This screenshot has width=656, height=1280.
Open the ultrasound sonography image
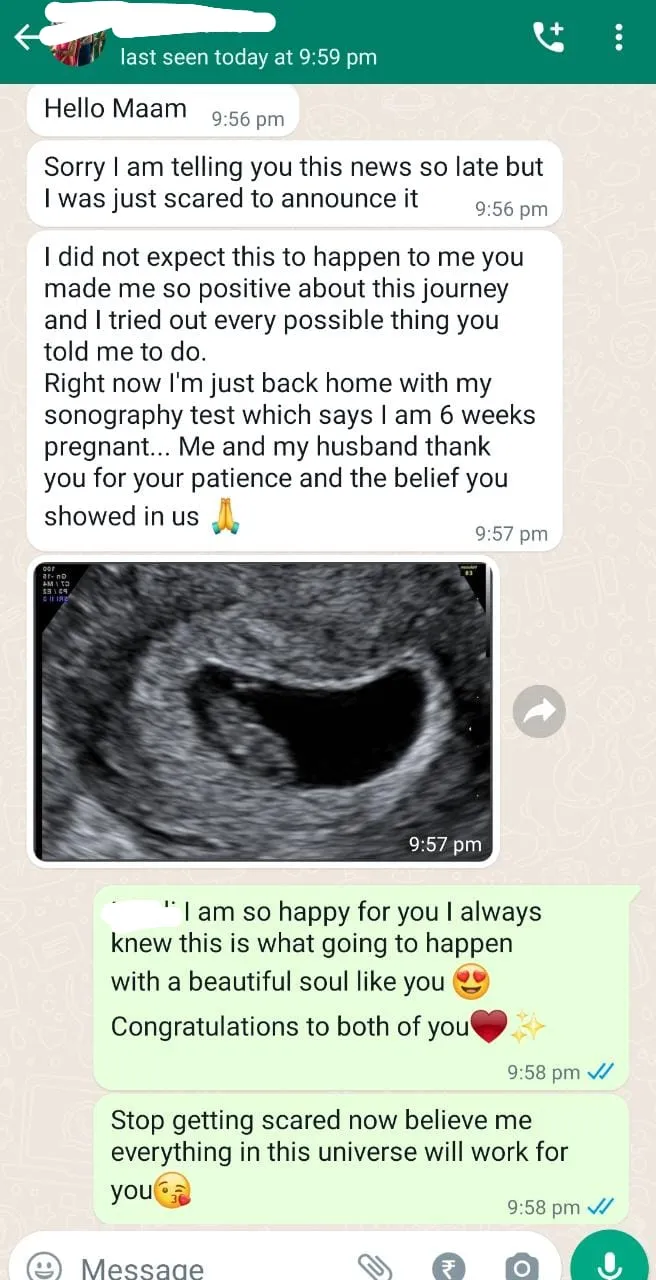pos(264,710)
